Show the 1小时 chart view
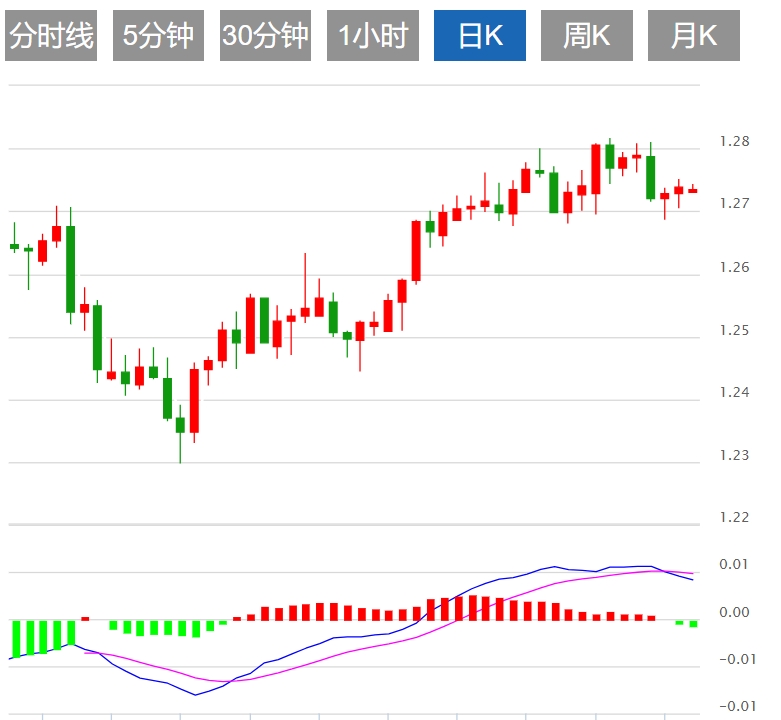 pos(373,37)
